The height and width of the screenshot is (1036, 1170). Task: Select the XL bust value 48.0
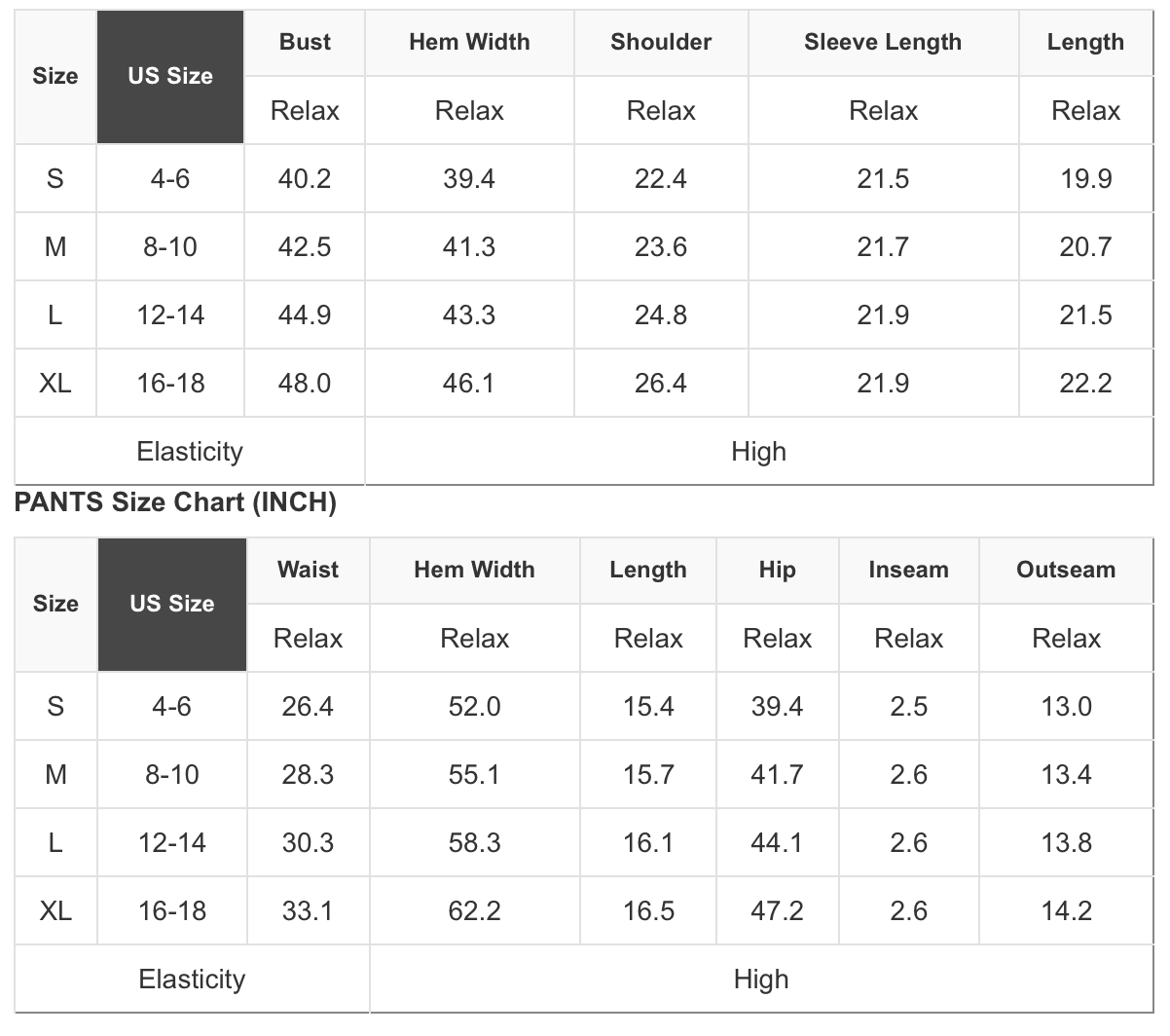pyautogui.click(x=305, y=383)
